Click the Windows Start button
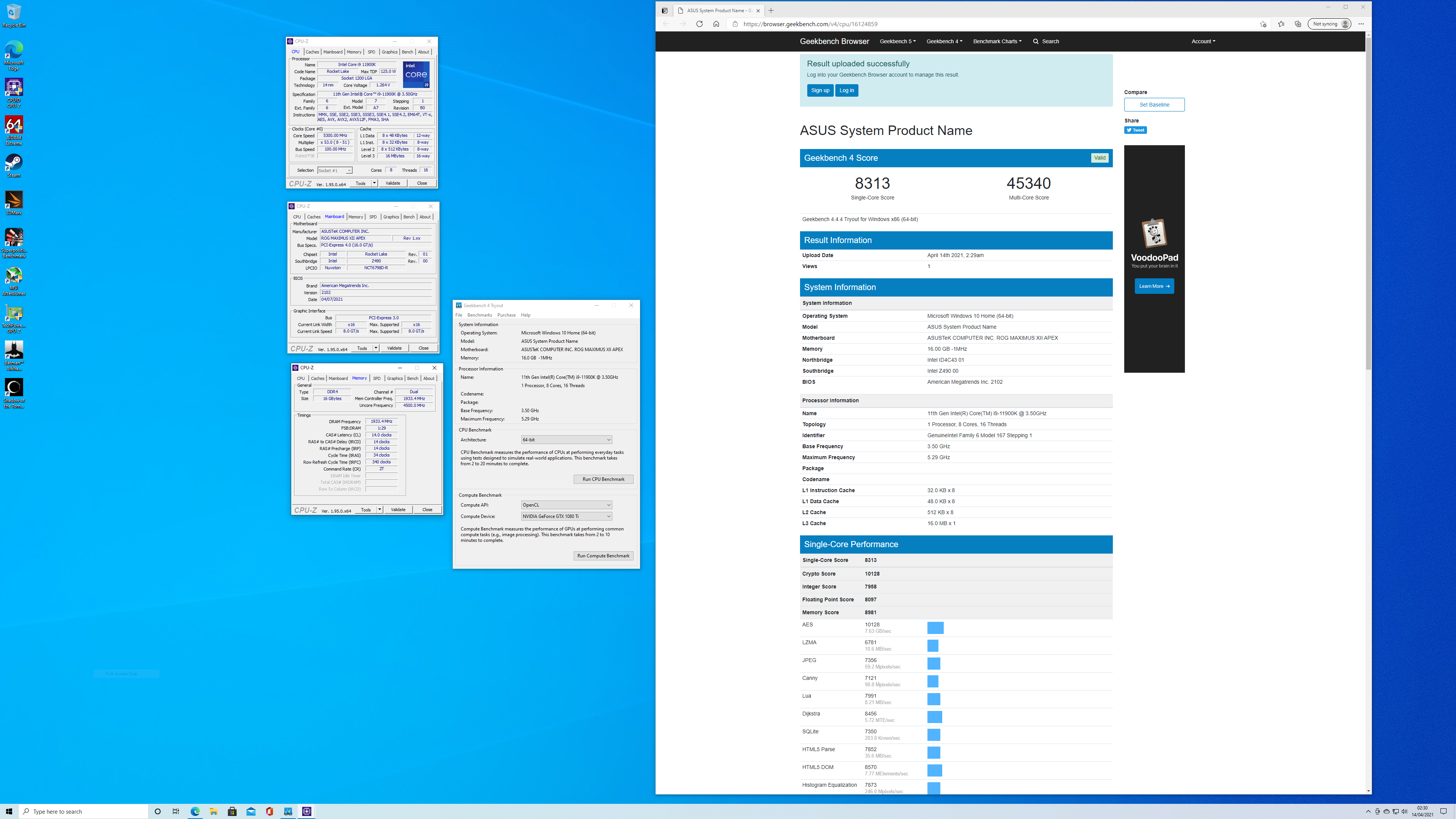 9,811
